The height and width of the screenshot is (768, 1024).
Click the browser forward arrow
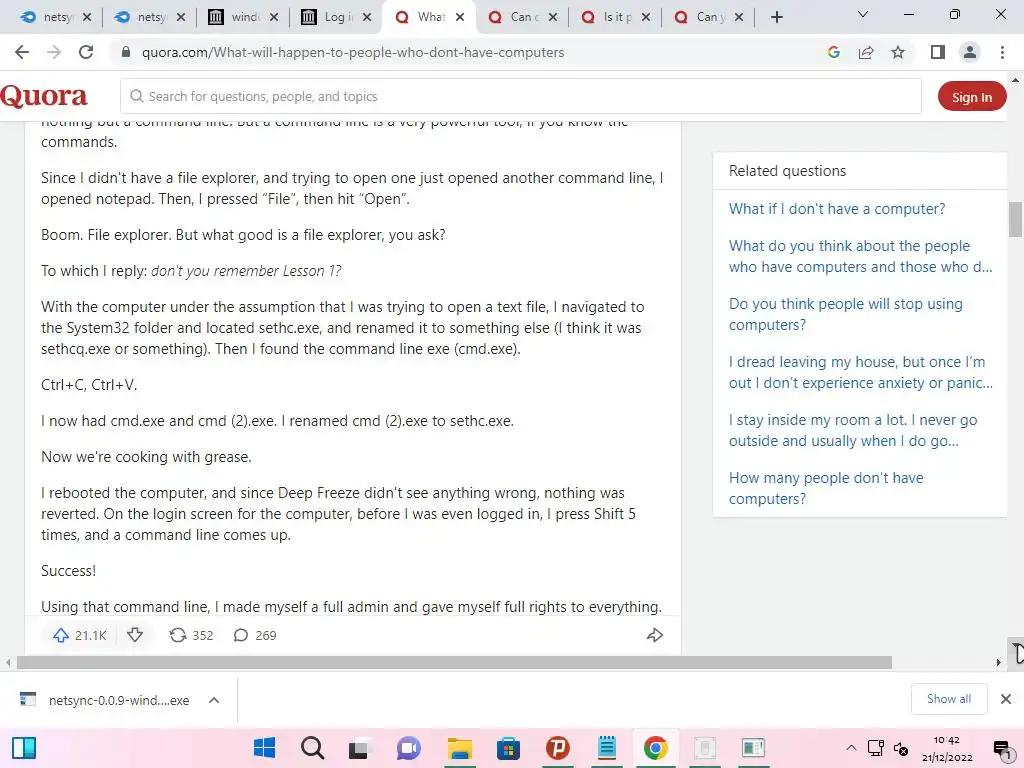point(54,52)
